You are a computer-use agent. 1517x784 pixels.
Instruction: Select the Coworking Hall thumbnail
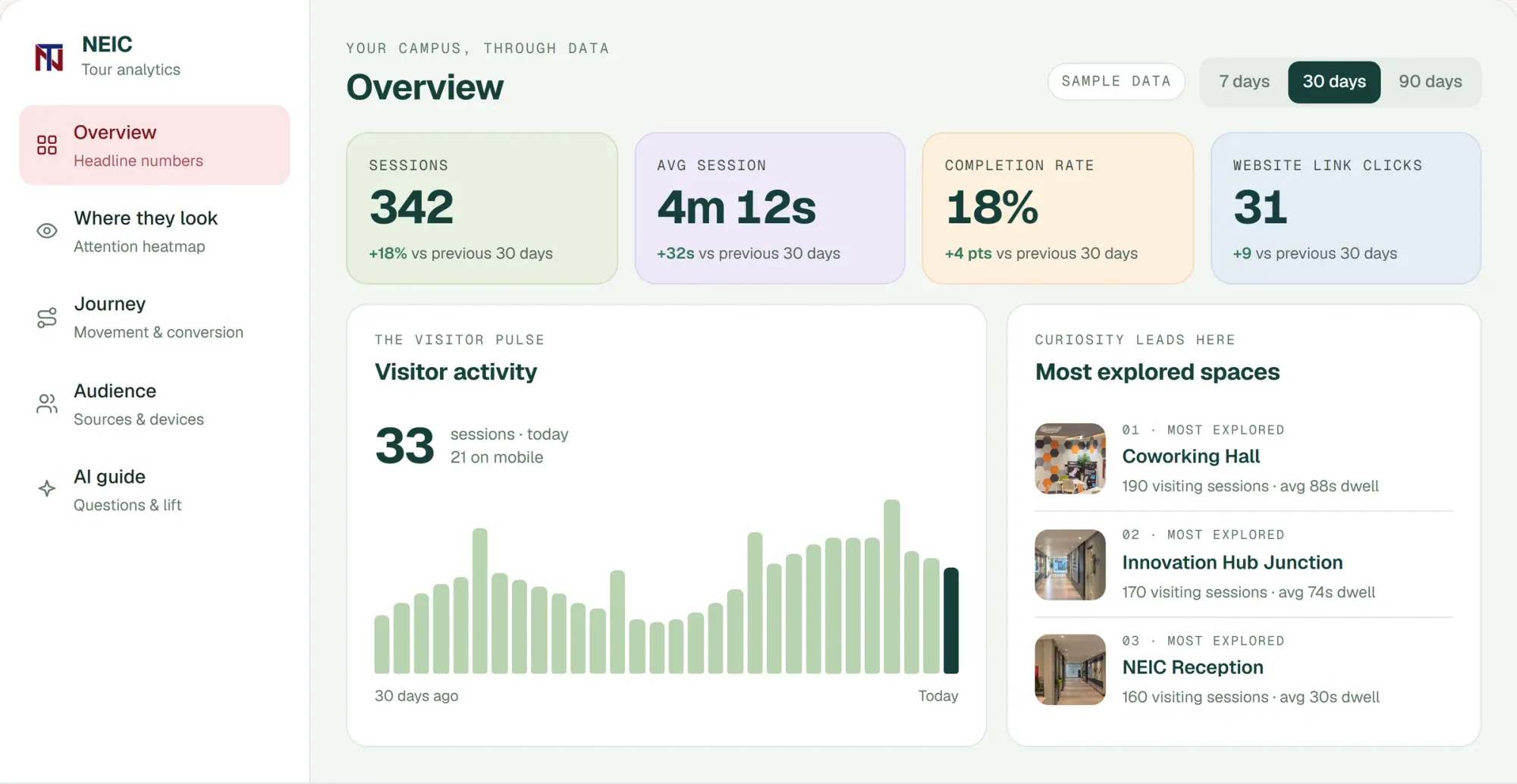[x=1070, y=459]
